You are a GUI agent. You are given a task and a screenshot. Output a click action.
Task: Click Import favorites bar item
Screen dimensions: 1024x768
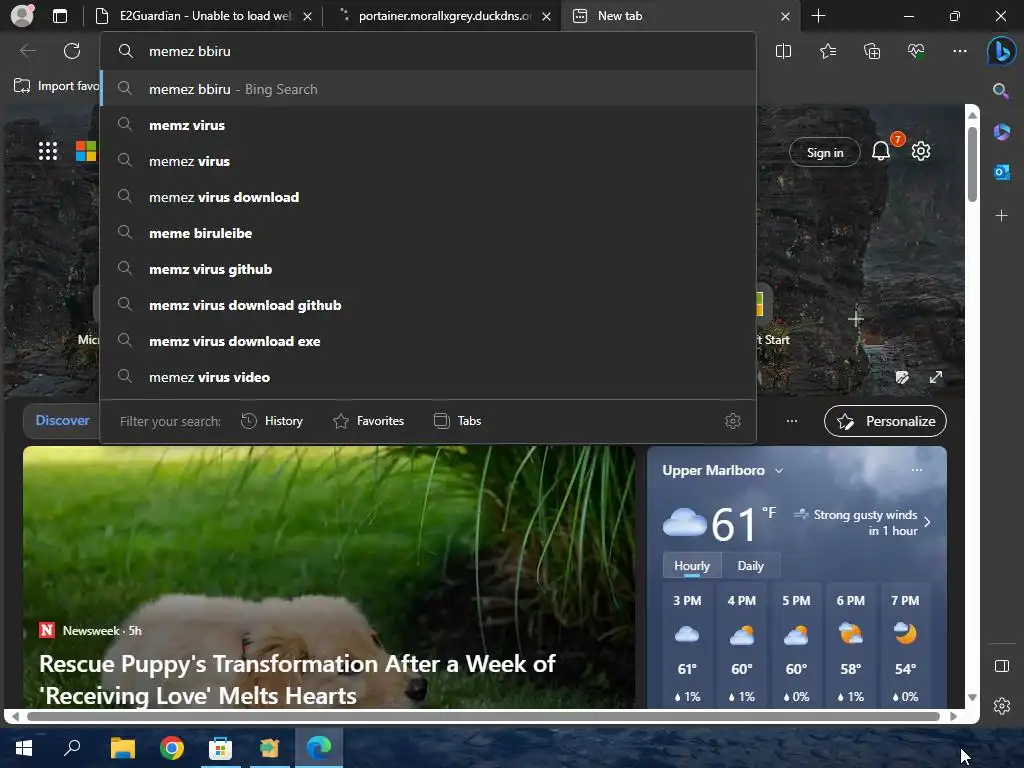[x=57, y=86]
